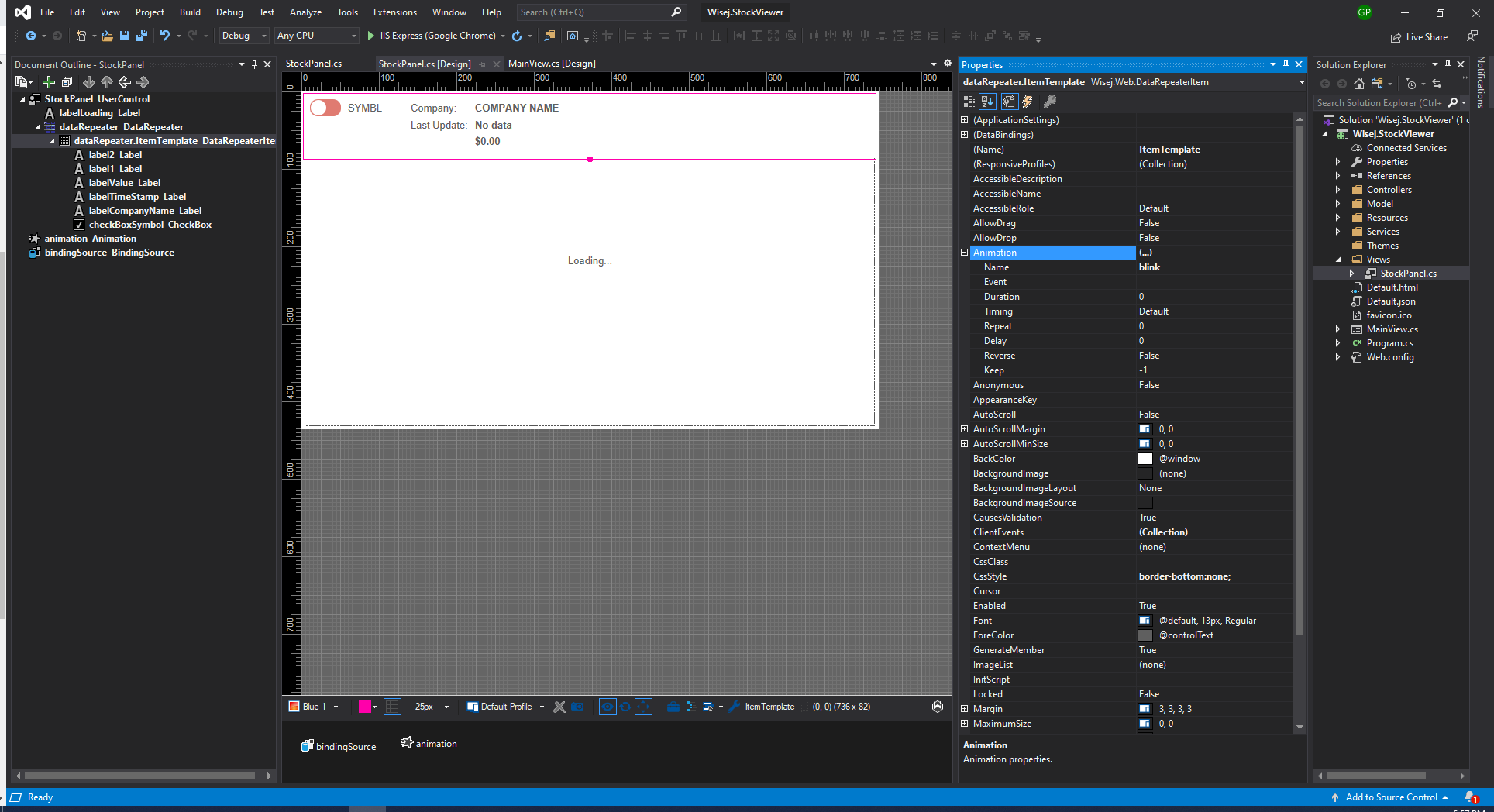
Task: Open the Any CPU platform dropdown
Action: pos(317,36)
